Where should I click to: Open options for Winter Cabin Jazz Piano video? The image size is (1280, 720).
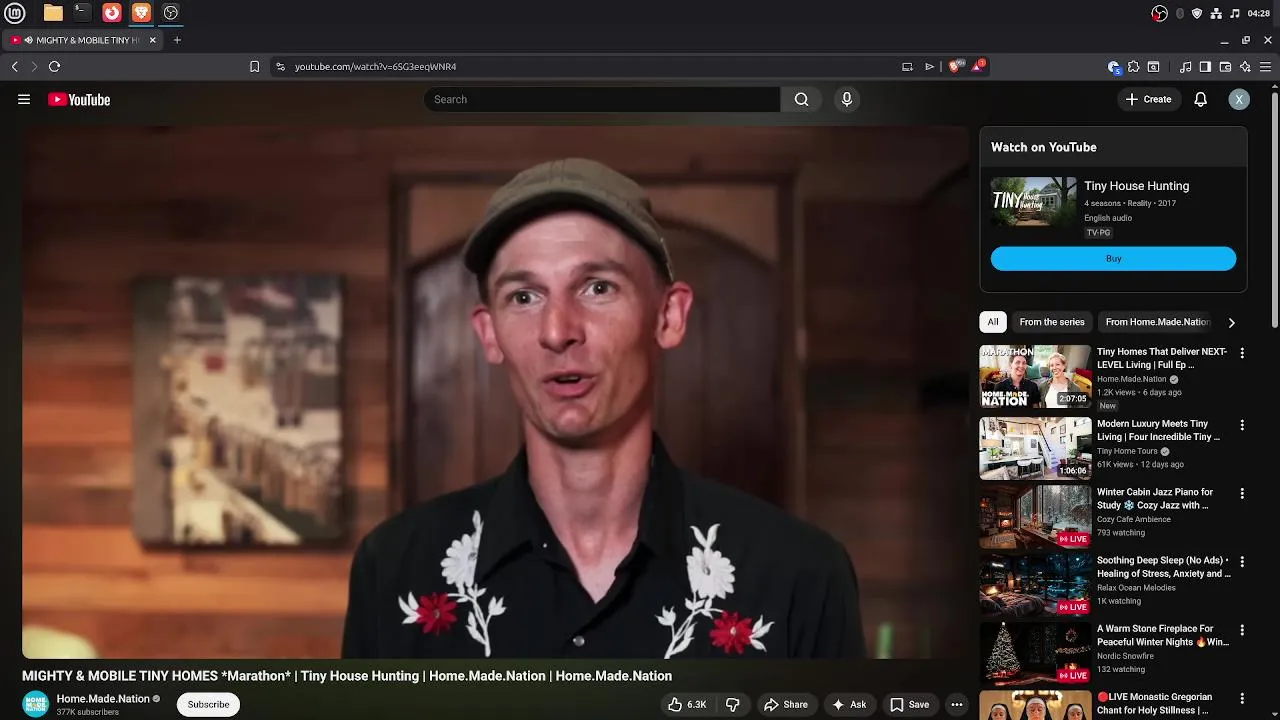1242,493
